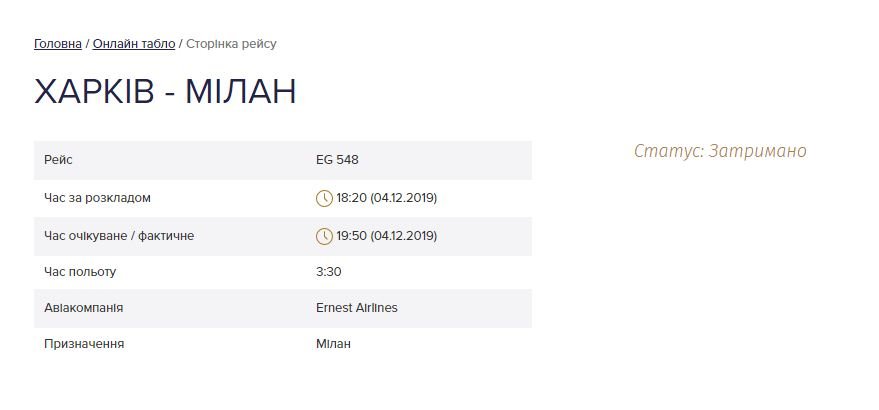The image size is (879, 410).
Task: Click the Час польоту label
Action: tap(81, 272)
